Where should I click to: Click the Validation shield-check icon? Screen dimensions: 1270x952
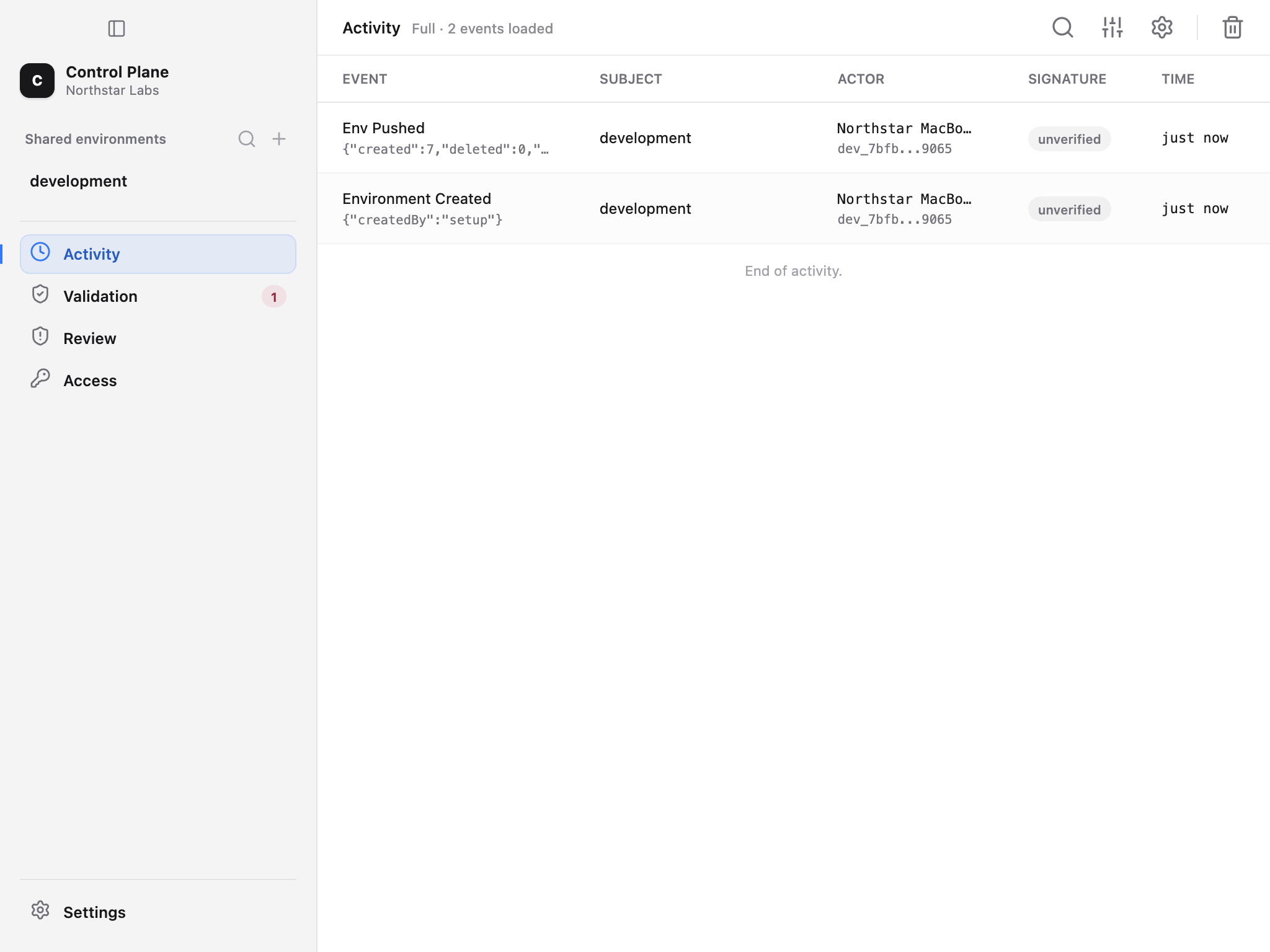click(x=40, y=294)
